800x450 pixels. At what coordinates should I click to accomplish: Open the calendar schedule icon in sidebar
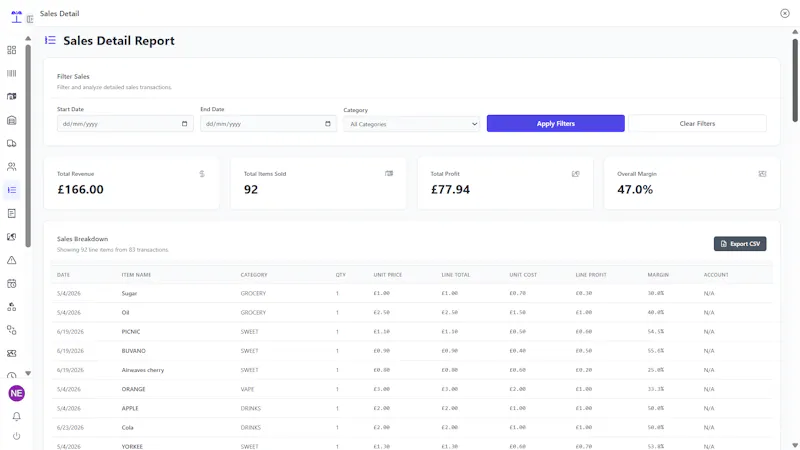pos(12,284)
